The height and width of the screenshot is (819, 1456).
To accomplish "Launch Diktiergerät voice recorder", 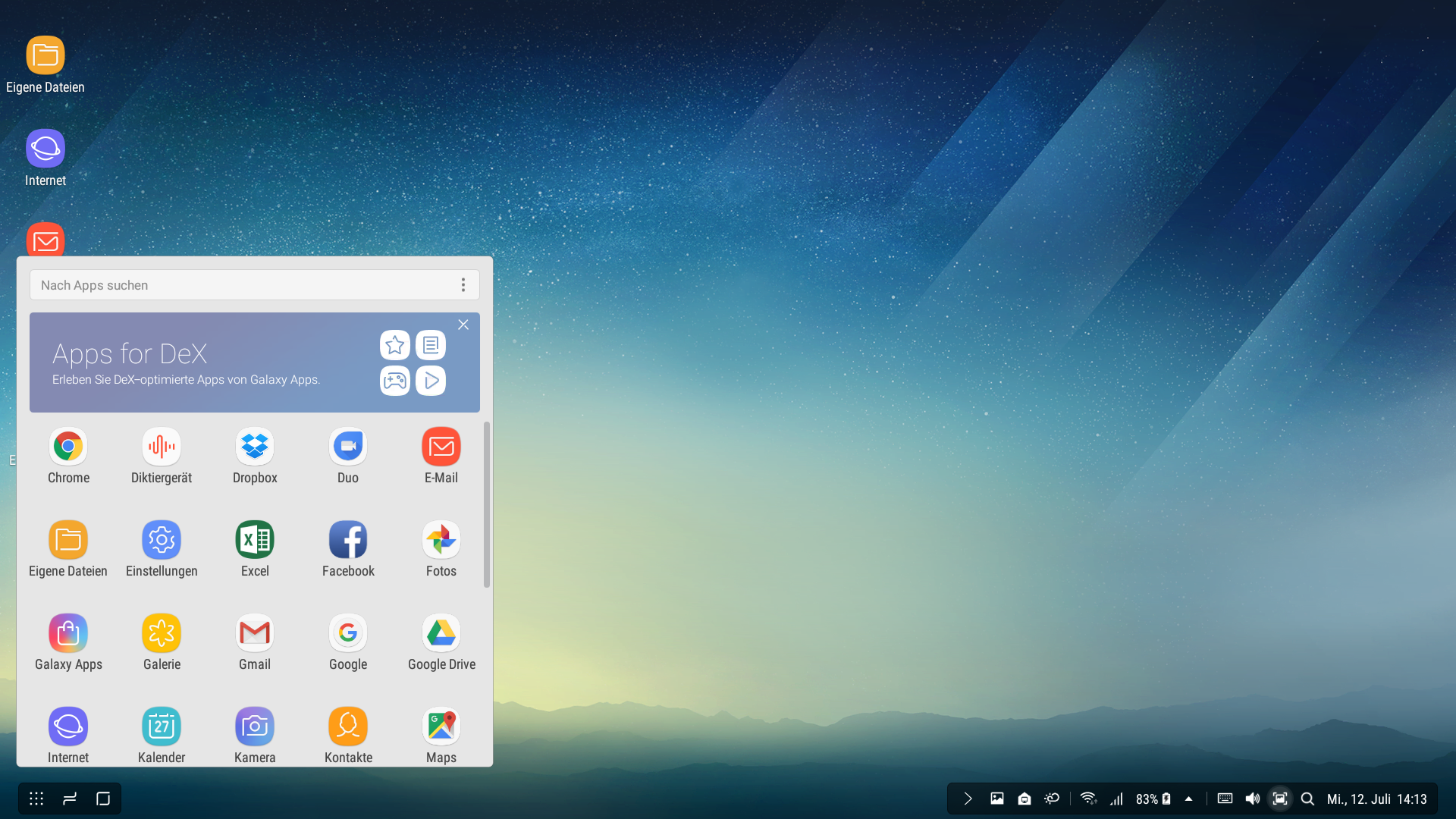I will tap(162, 447).
